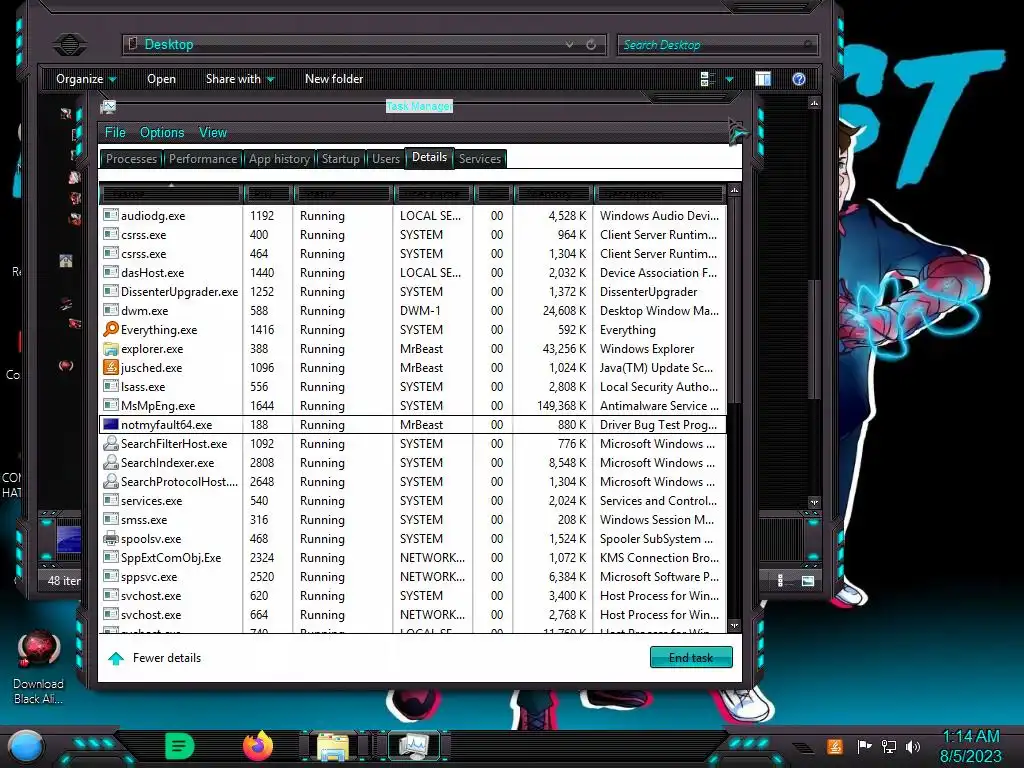Switch to Task Manager taskbar icon
The width and height of the screenshot is (1024, 768).
pos(414,746)
